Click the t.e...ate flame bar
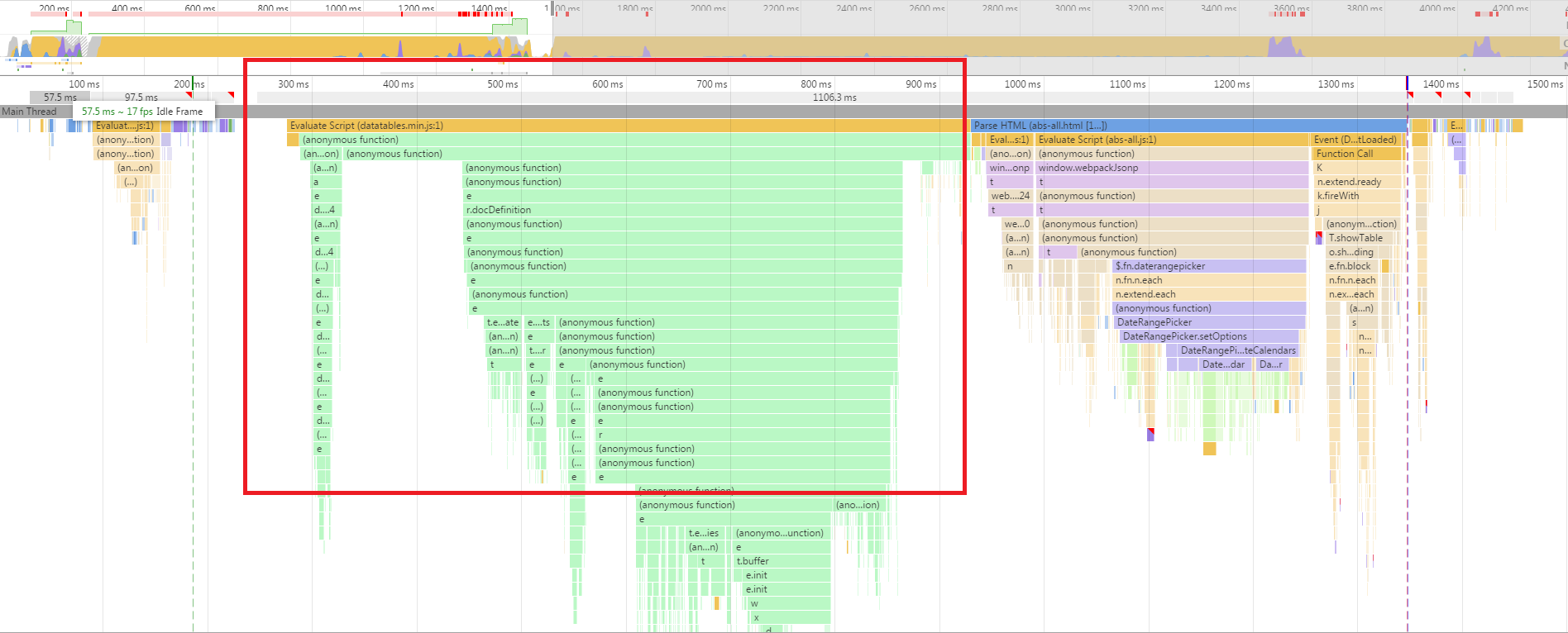This screenshot has width=1568, height=633. click(x=503, y=322)
